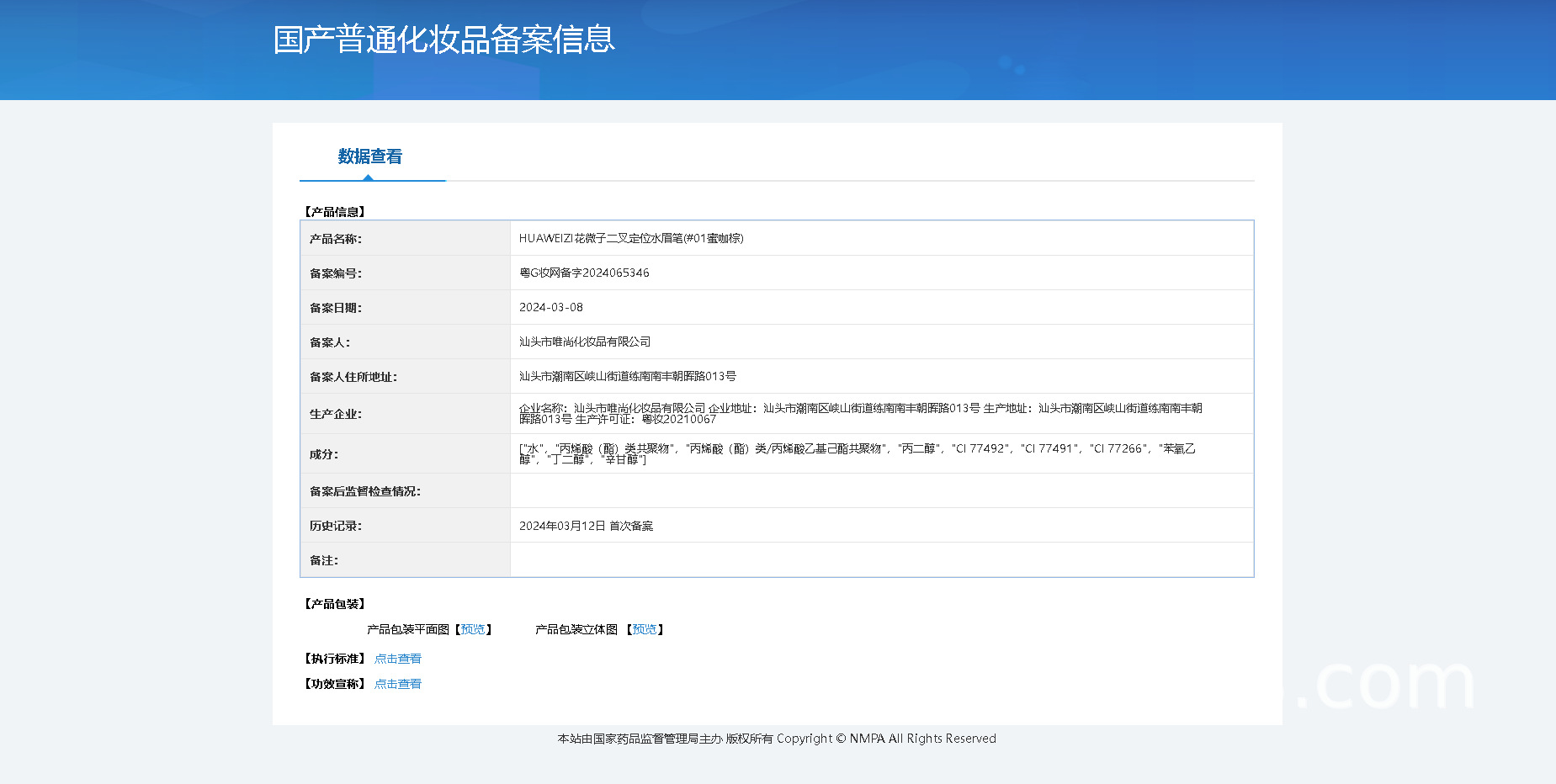Click the 产品名称 row label
The width and height of the screenshot is (1556, 784).
(336, 239)
